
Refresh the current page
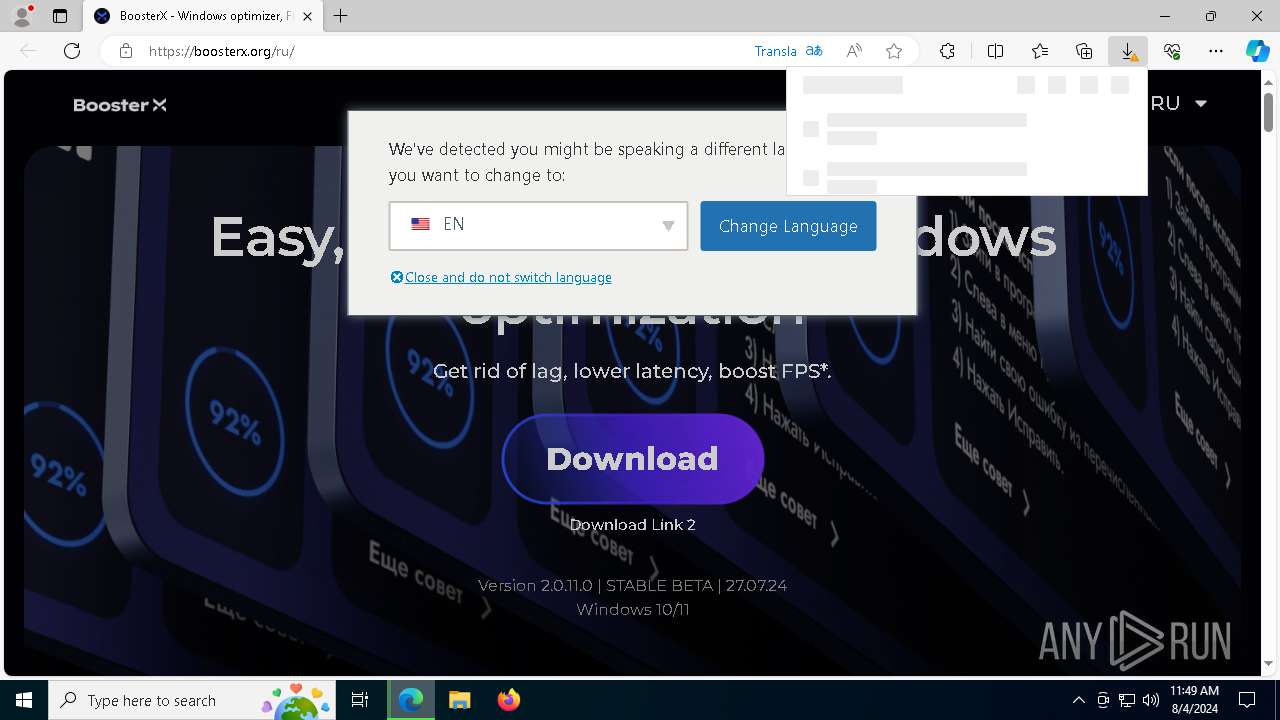(72, 51)
